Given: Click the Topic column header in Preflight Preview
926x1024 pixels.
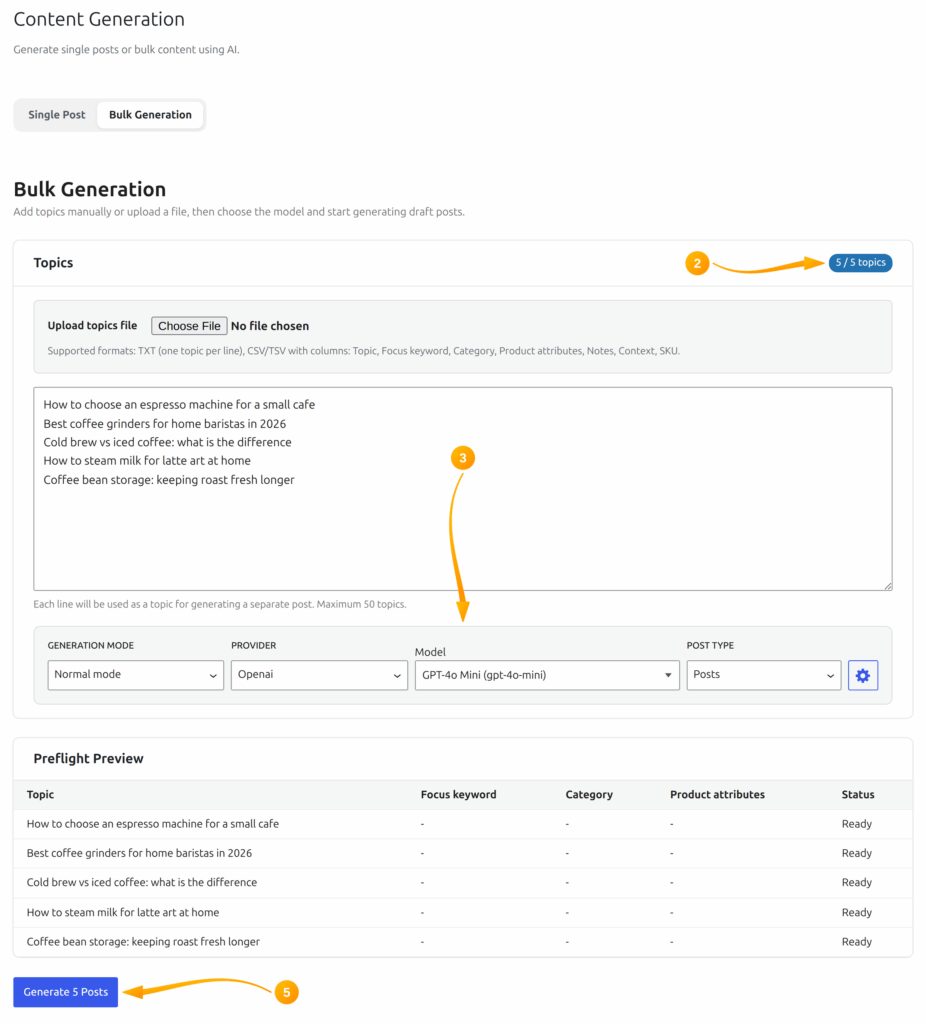Looking at the screenshot, I should click(x=40, y=795).
